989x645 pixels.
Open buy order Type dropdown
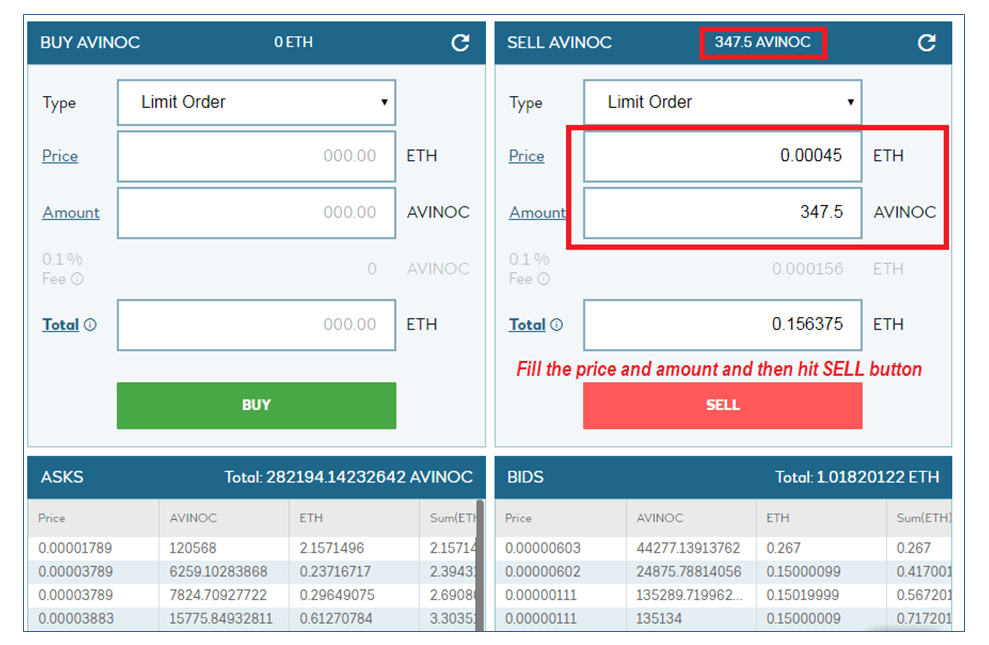(257, 102)
